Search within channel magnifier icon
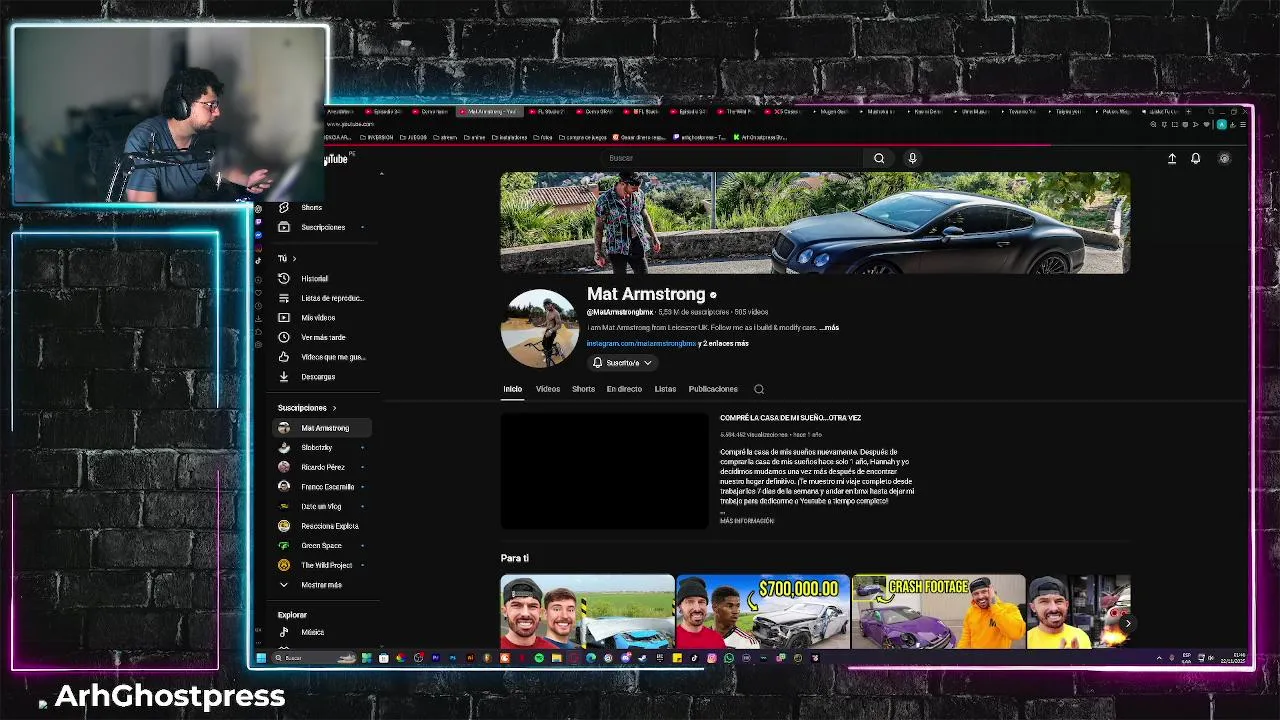 point(759,389)
